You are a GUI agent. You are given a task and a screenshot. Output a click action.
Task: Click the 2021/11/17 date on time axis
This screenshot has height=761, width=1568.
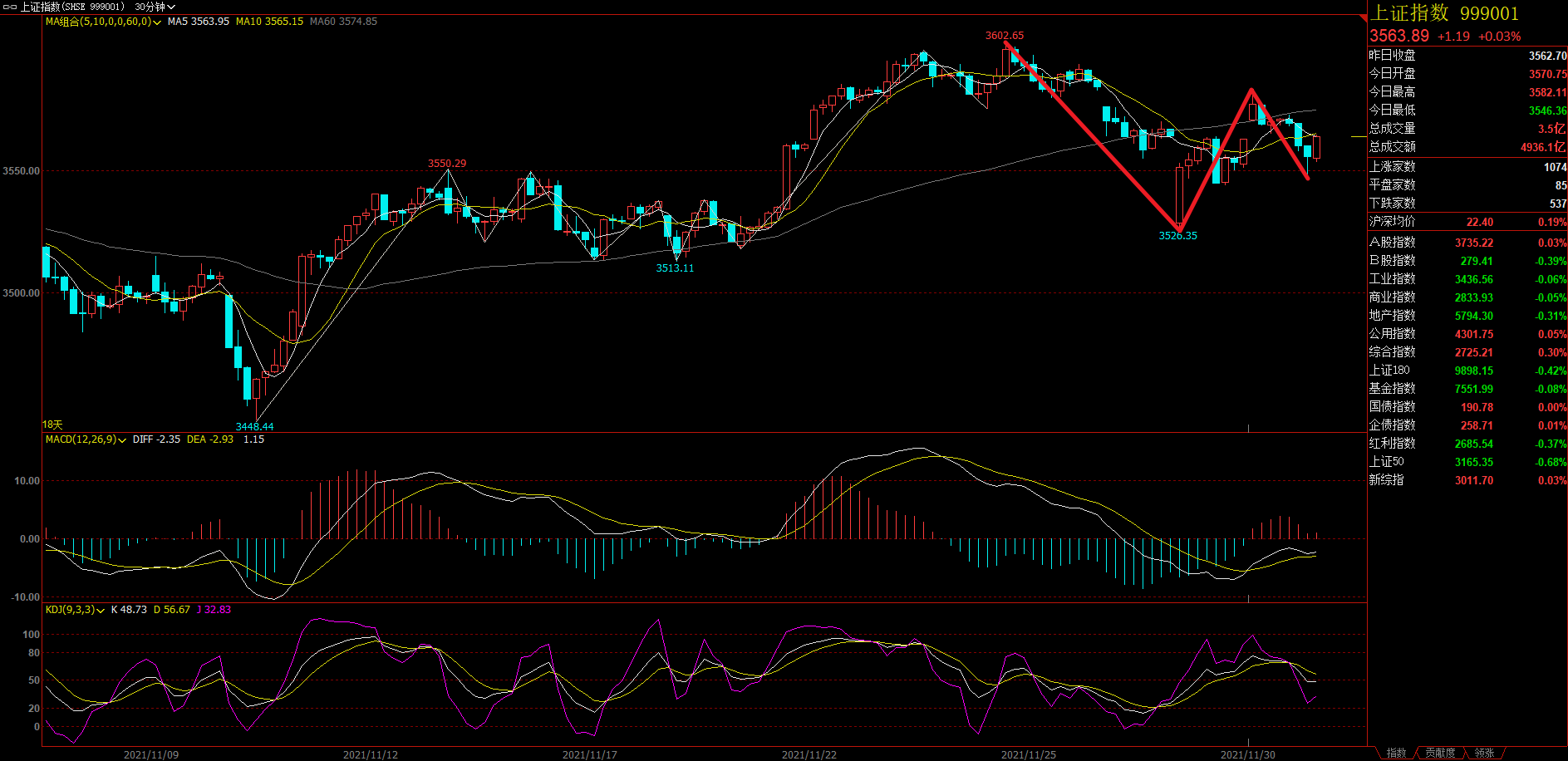coord(589,754)
